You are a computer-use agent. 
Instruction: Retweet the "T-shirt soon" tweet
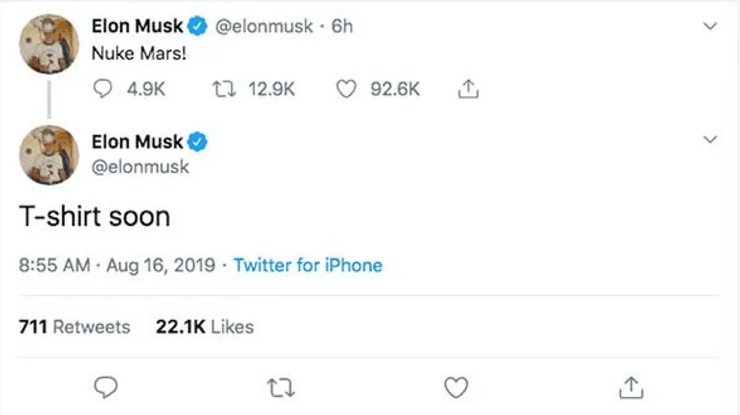pyautogui.click(x=281, y=385)
